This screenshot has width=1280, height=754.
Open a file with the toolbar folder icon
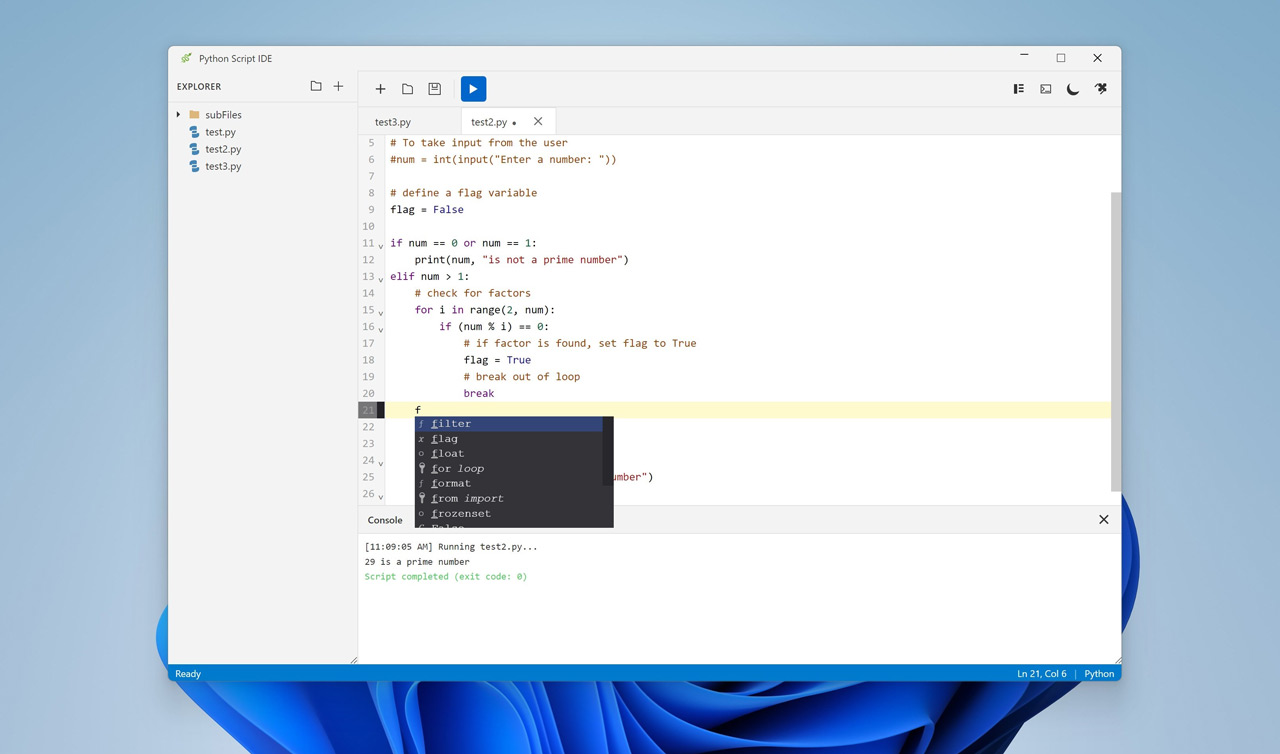[407, 89]
